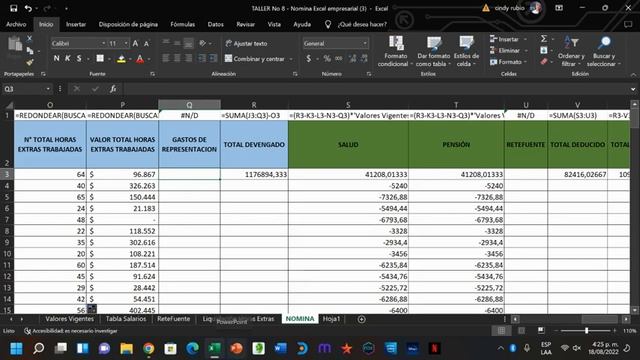The width and height of the screenshot is (640, 360).
Task: Expand the formula bar chevron
Action: [633, 89]
